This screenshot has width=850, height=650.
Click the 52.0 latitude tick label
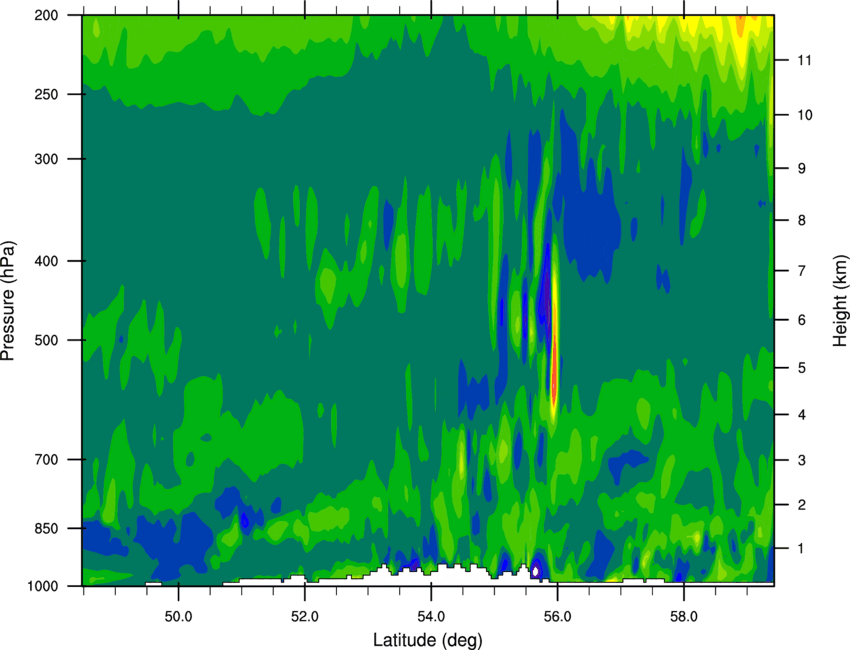(x=305, y=616)
